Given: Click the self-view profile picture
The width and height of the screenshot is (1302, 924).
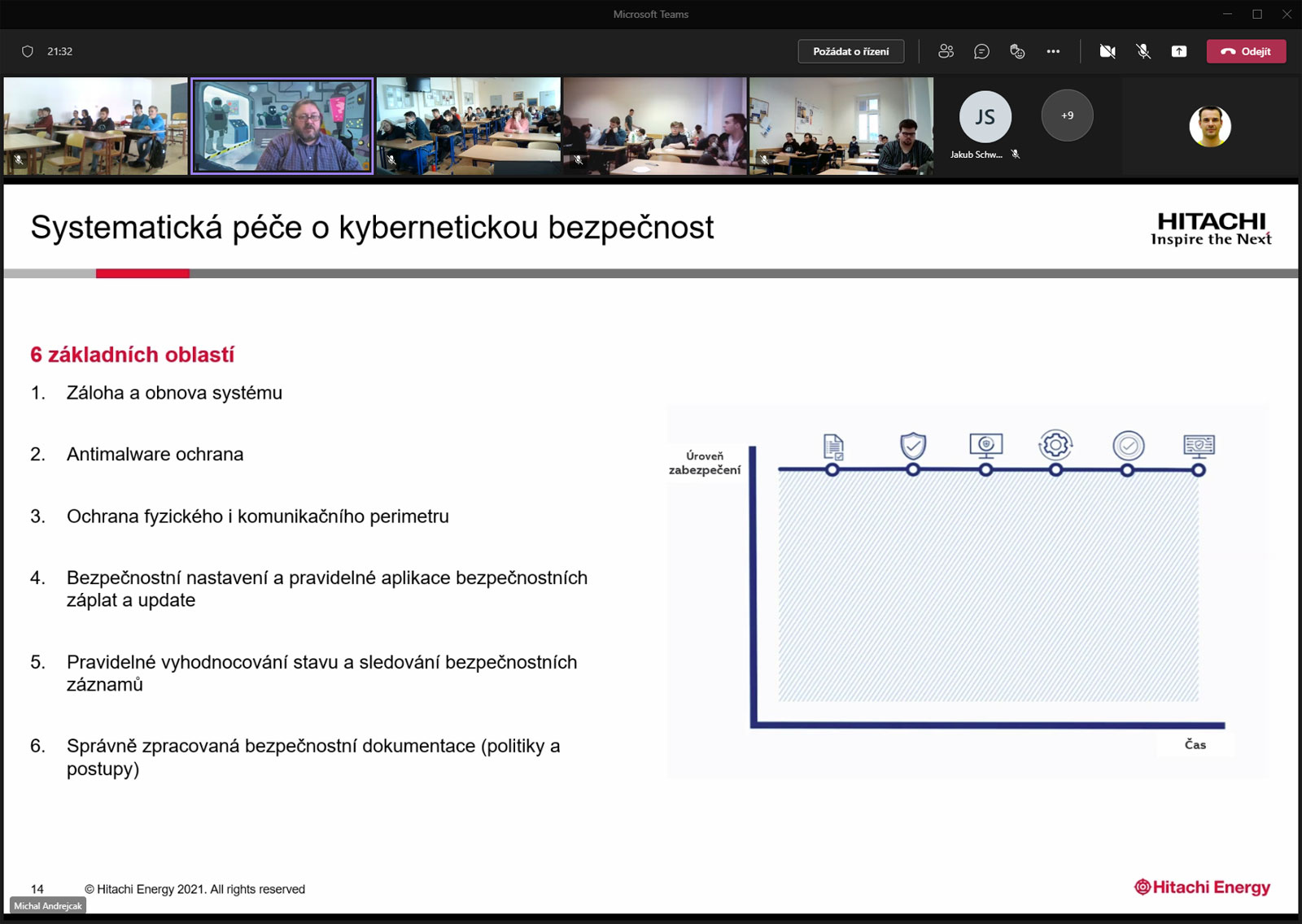Looking at the screenshot, I should (1209, 127).
